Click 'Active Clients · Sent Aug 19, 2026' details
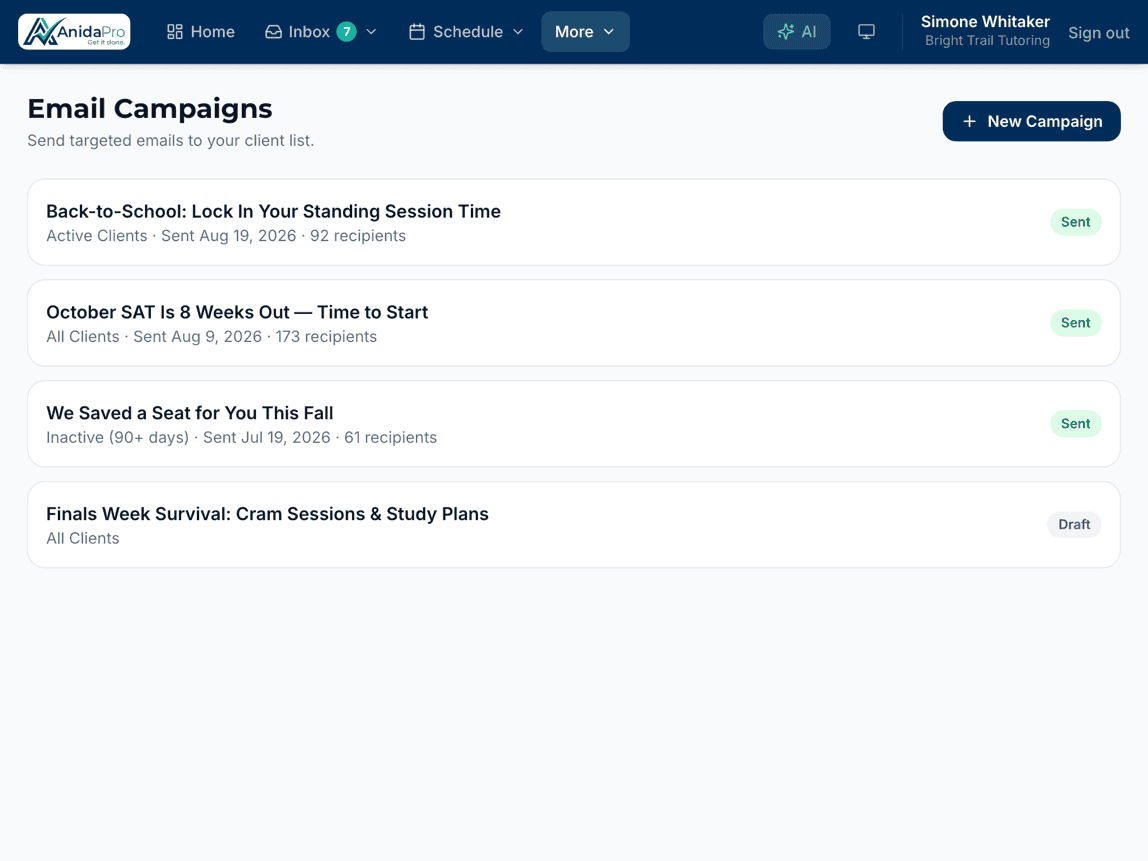Viewport: 1148px width, 861px height. pos(226,236)
